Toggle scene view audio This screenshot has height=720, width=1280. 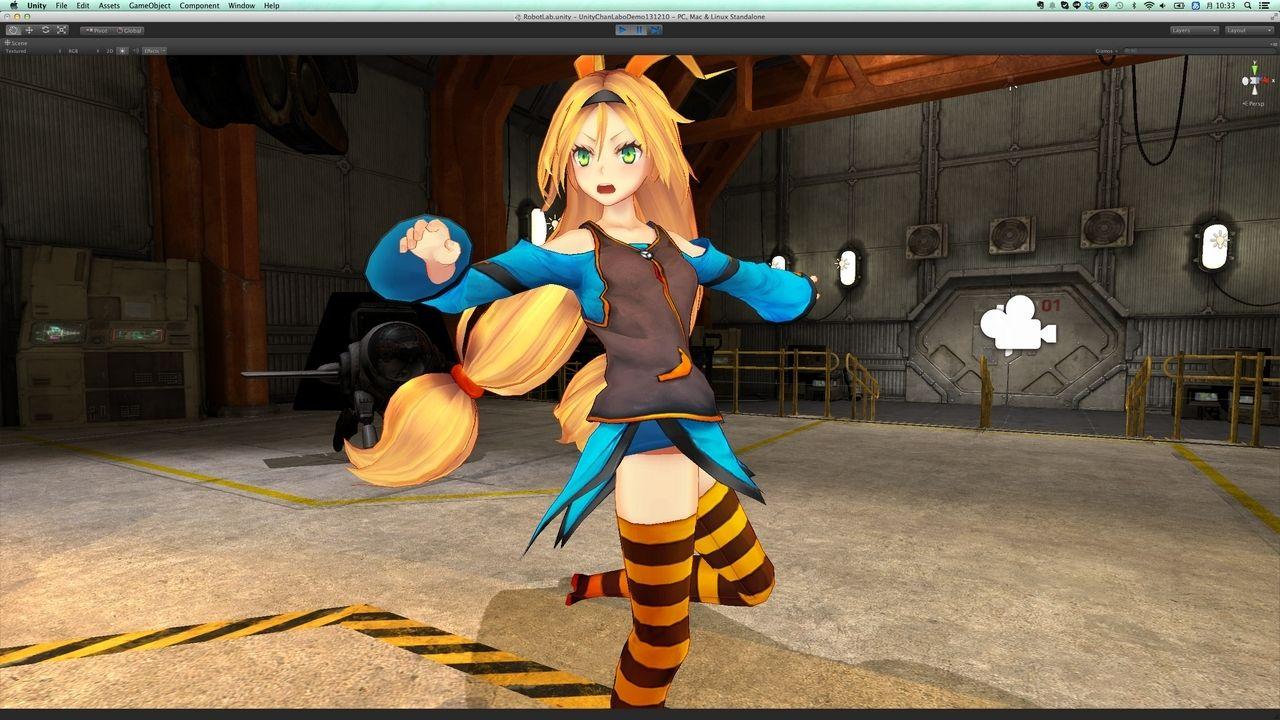[135, 51]
